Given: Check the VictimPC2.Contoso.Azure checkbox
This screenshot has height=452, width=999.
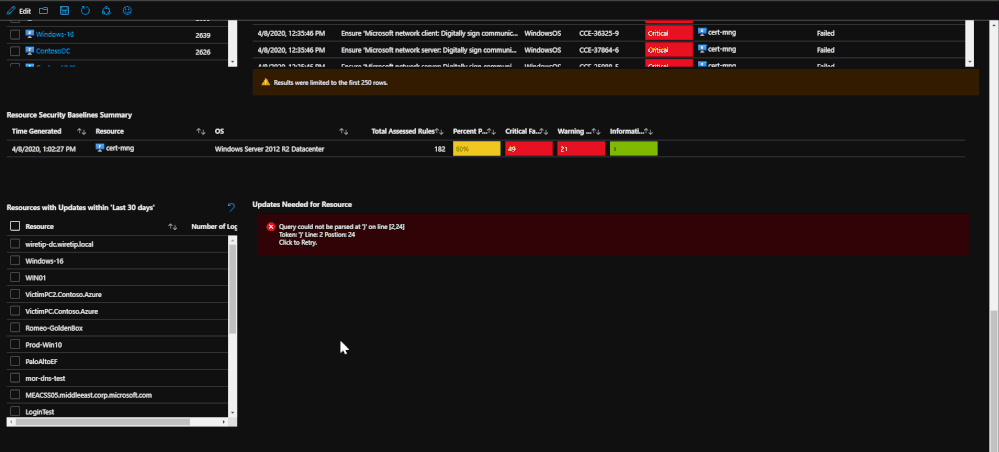Looking at the screenshot, I should [x=15, y=295].
